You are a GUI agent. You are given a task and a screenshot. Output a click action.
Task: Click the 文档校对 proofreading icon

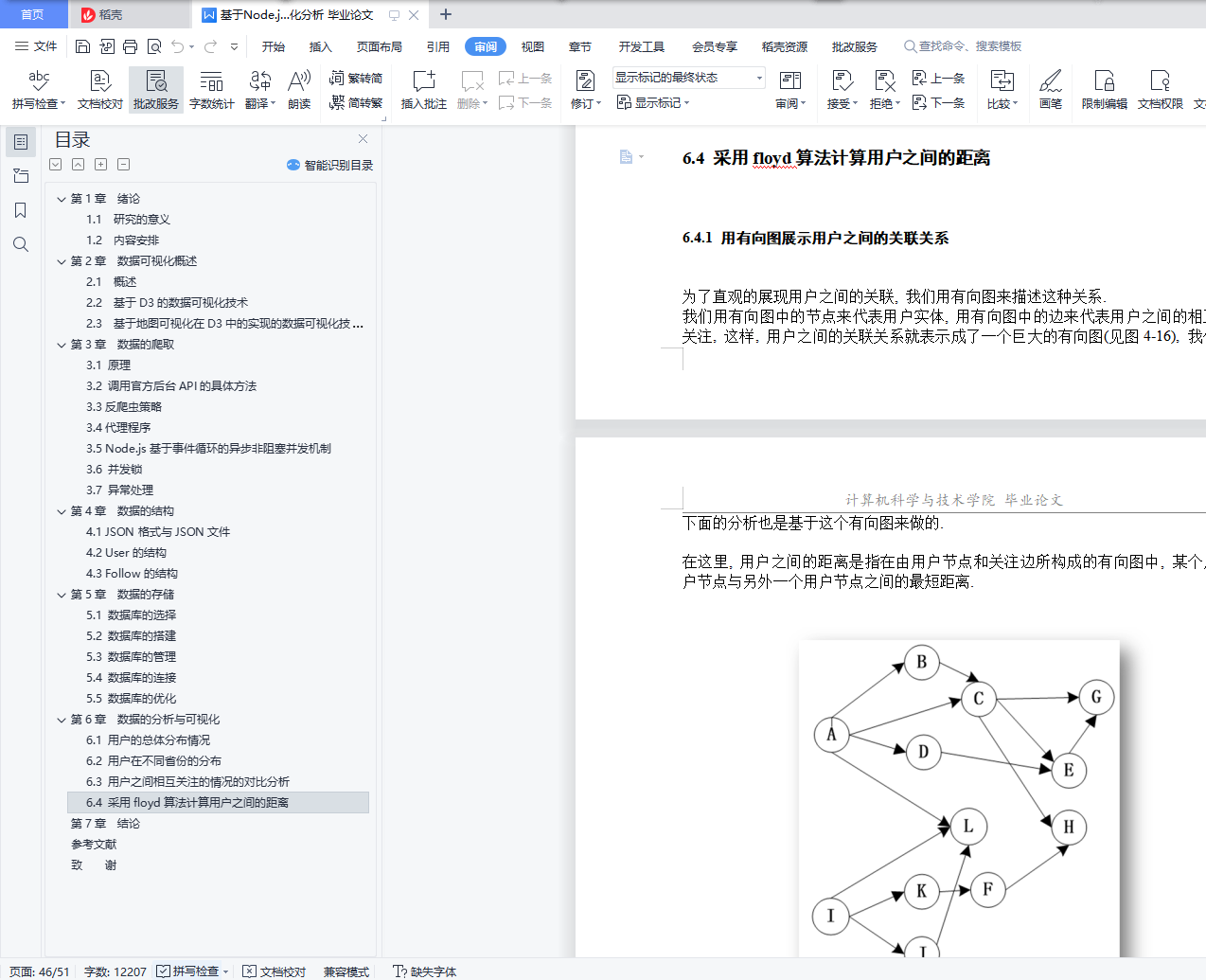[x=100, y=90]
